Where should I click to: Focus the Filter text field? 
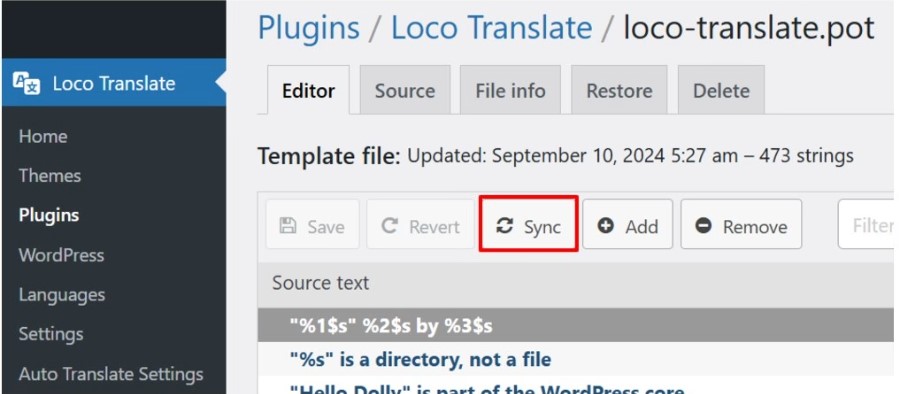coord(867,224)
